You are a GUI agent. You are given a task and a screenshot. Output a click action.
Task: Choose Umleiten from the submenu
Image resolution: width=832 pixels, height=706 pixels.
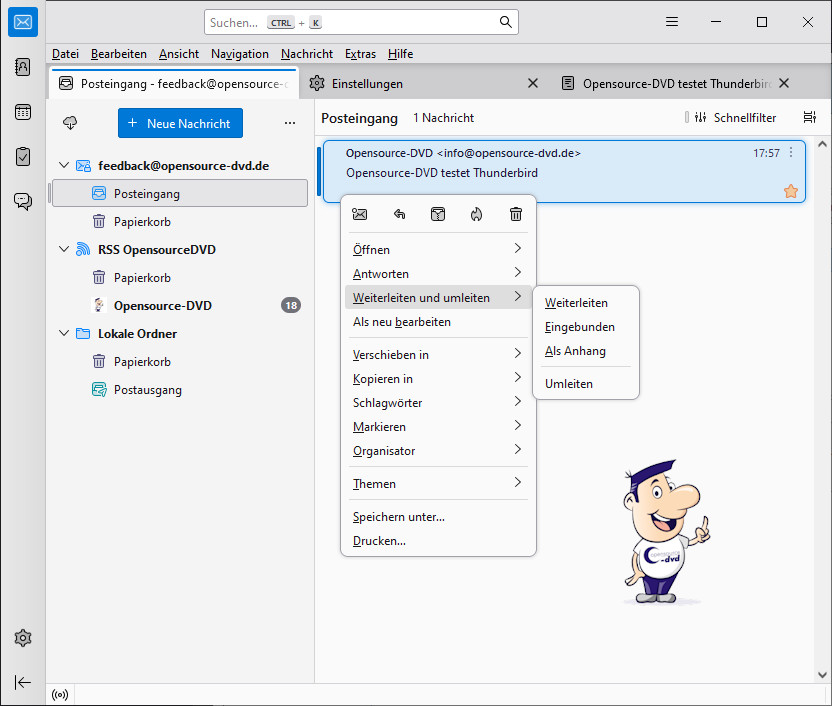(569, 384)
